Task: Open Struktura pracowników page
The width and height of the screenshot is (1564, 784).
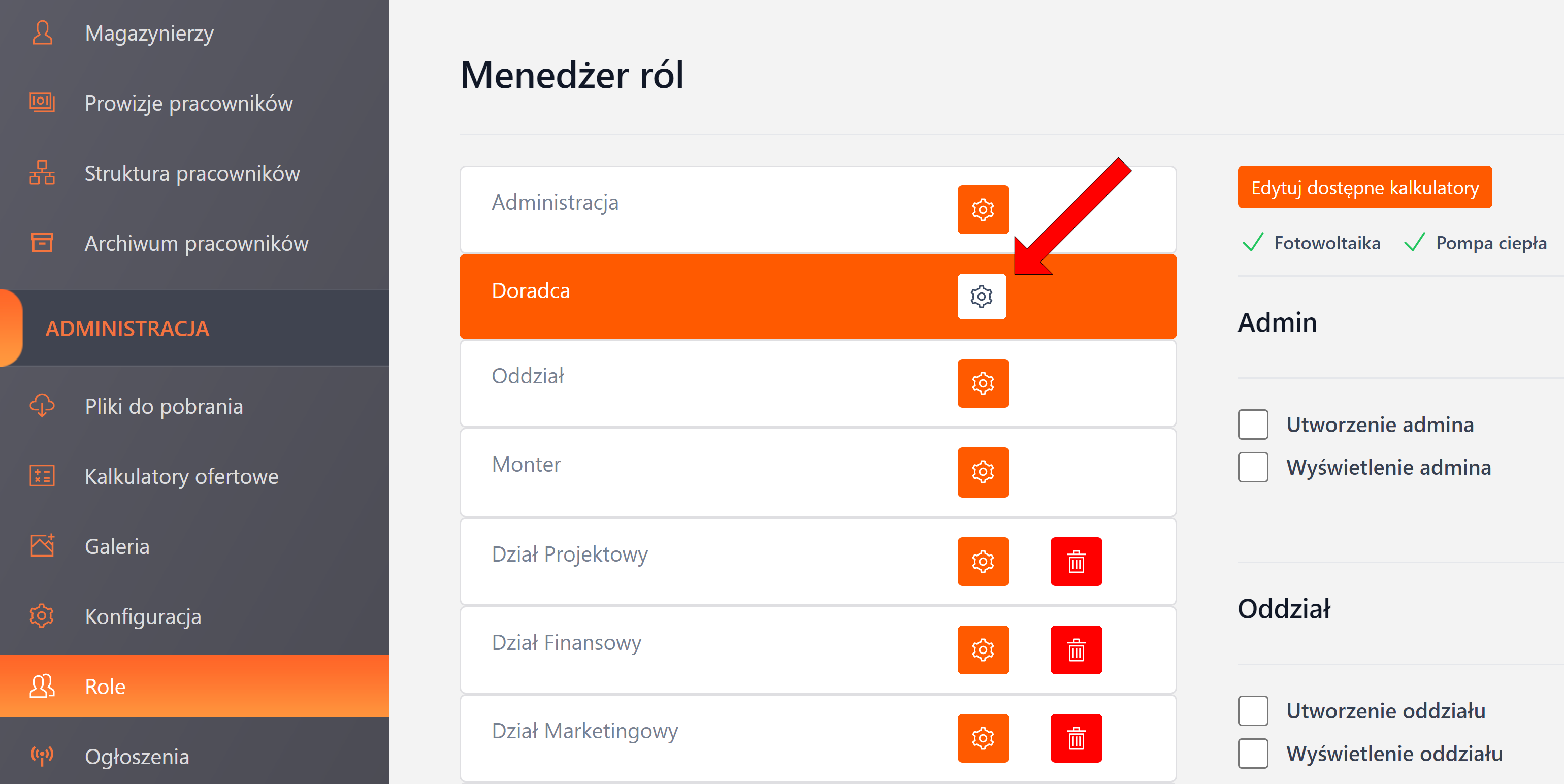Action: coord(191,174)
